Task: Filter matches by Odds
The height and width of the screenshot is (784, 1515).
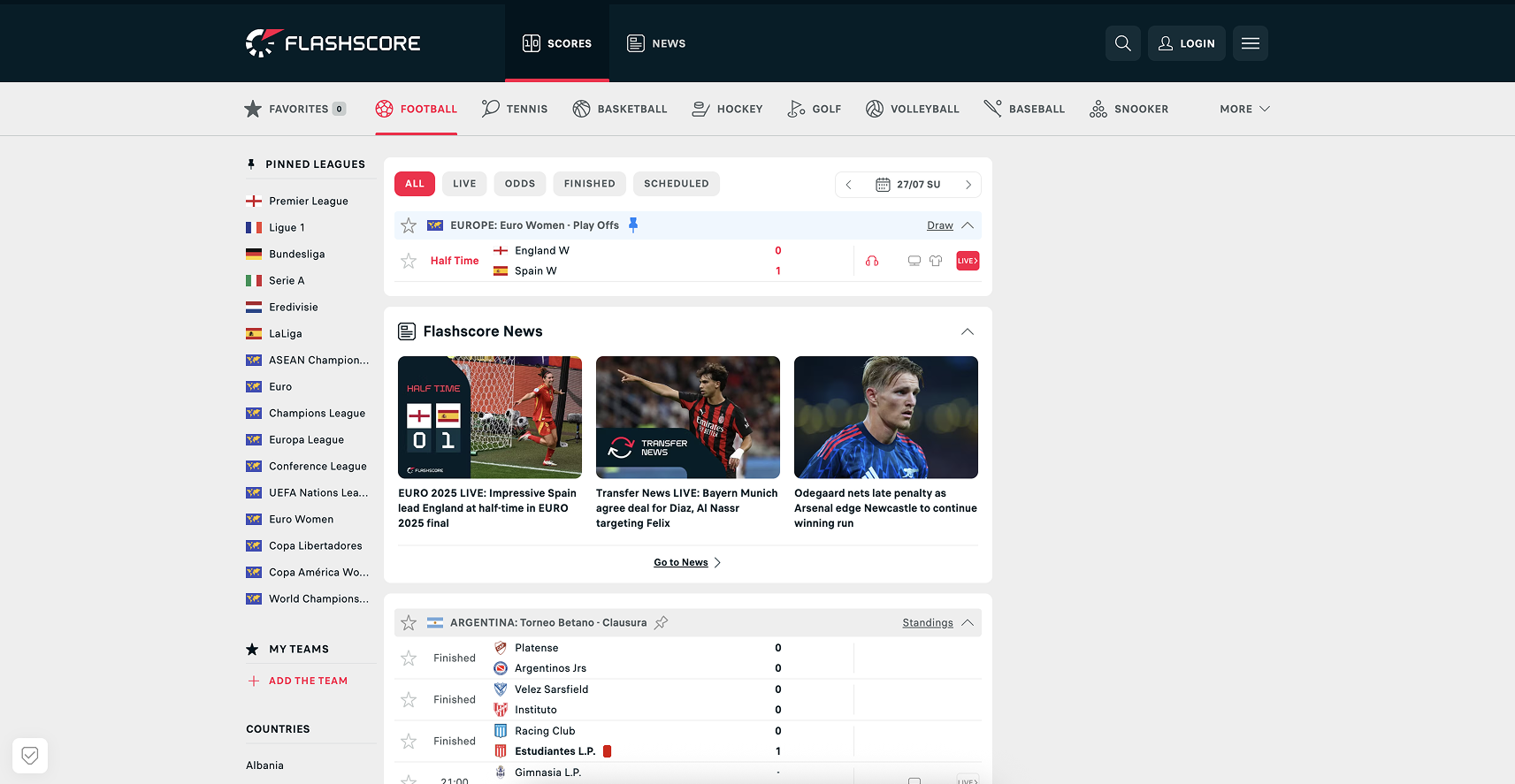Action: point(520,184)
